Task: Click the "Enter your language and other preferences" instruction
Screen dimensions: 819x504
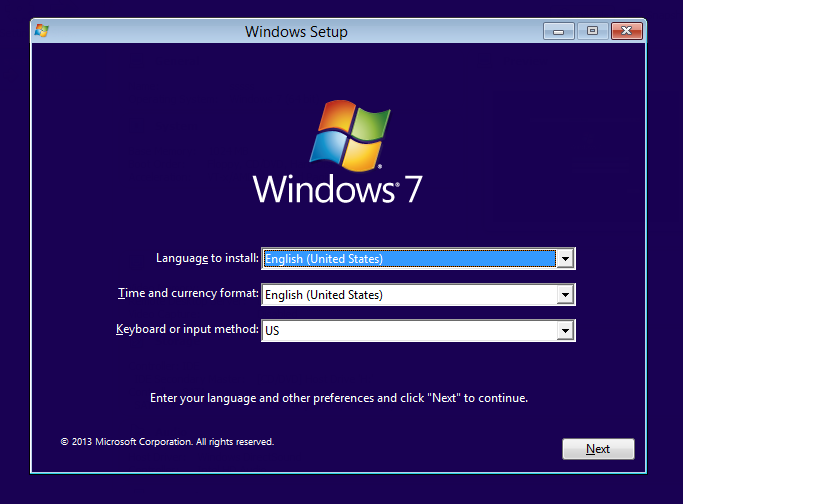Action: coord(338,398)
